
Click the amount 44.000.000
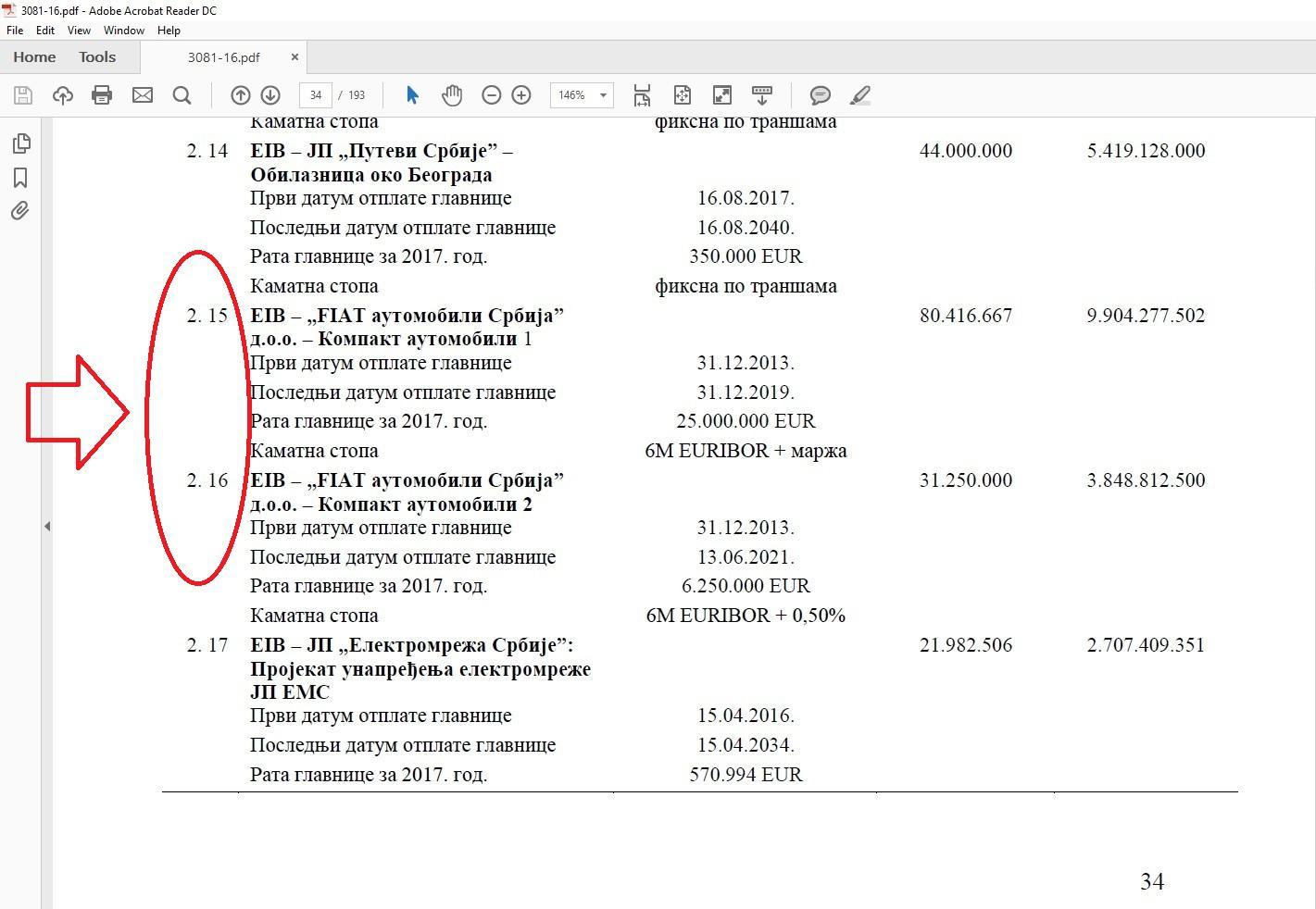pos(966,151)
